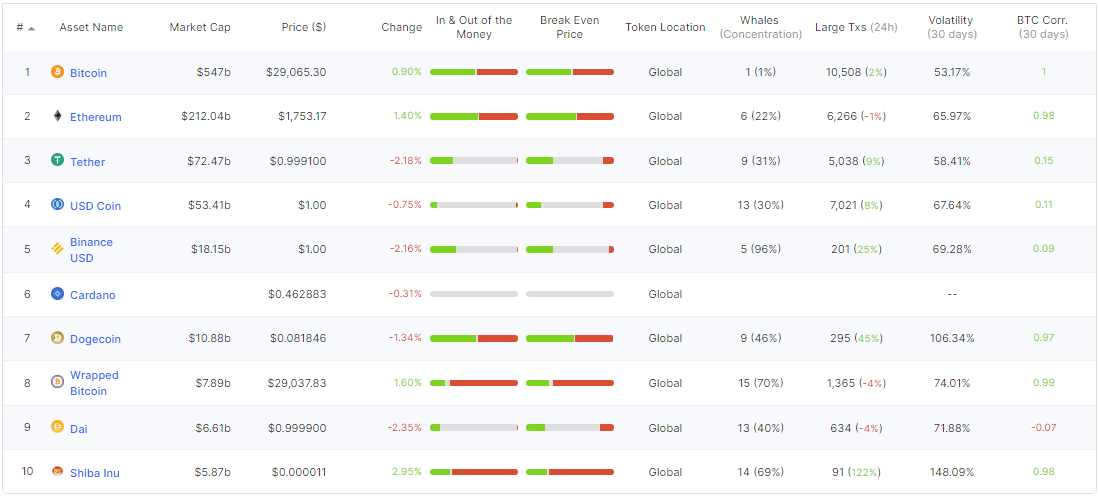Click the Cardano icon
Screen dimensions: 1099x497
tap(57, 294)
